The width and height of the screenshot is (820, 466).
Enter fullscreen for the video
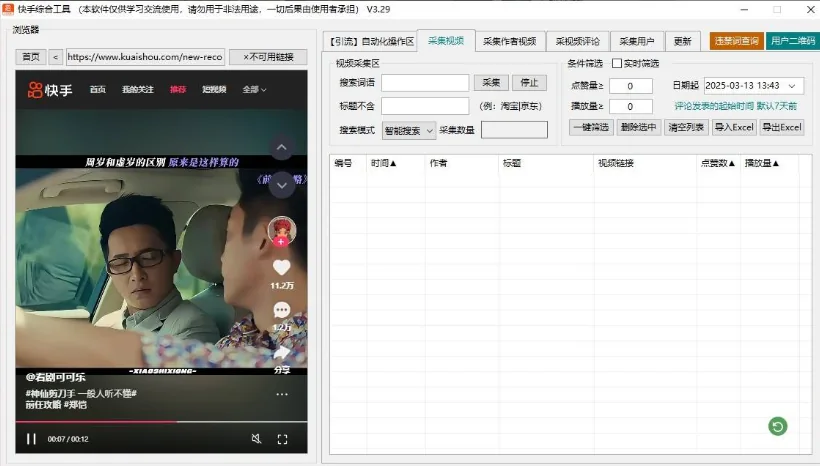coord(282,439)
